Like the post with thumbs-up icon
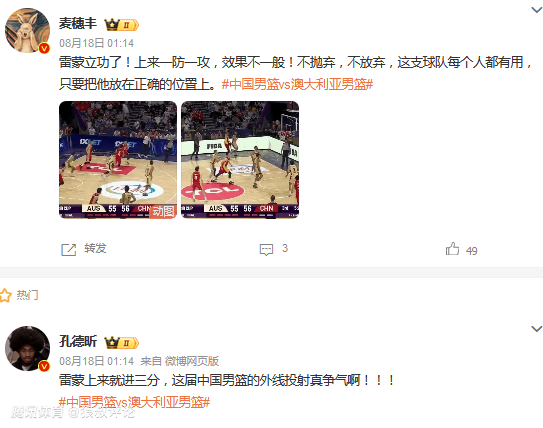 452,249
